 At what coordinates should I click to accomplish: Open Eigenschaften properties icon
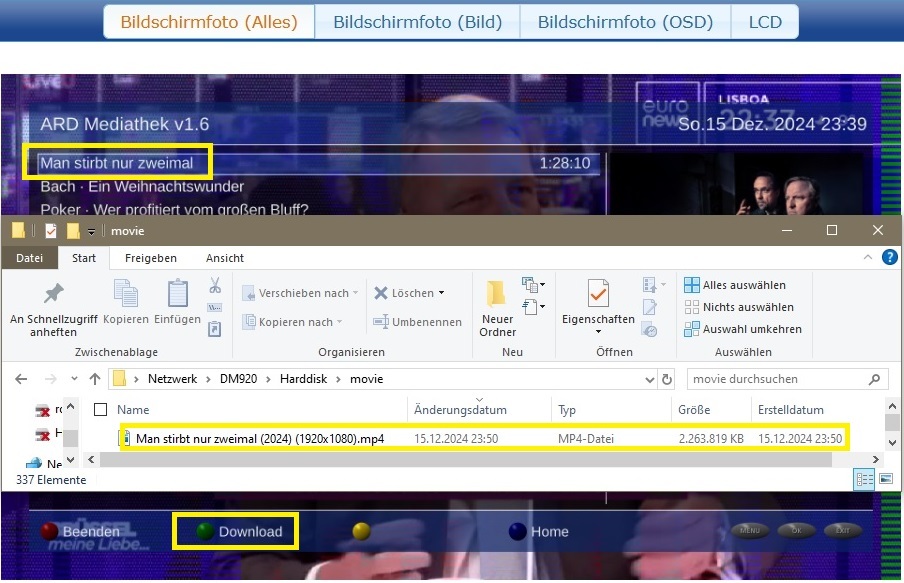[x=598, y=294]
